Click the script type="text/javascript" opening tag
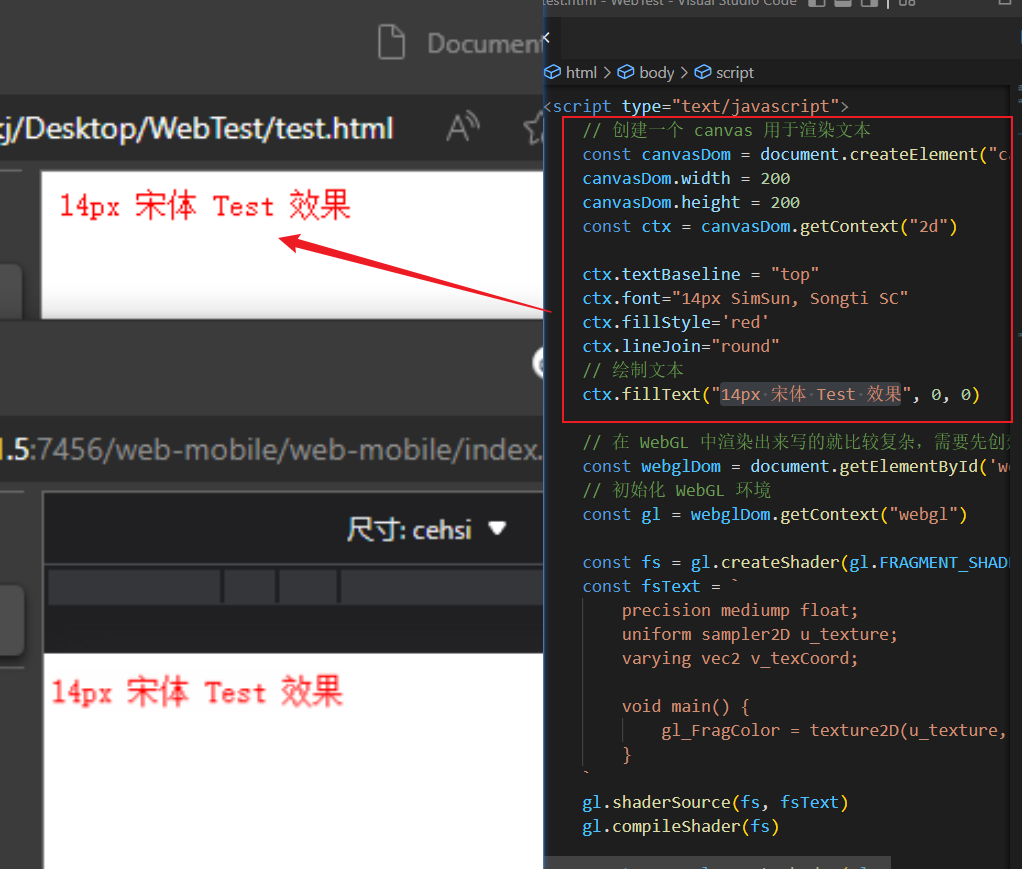Screen dimensions: 1022x869 click(x=697, y=106)
